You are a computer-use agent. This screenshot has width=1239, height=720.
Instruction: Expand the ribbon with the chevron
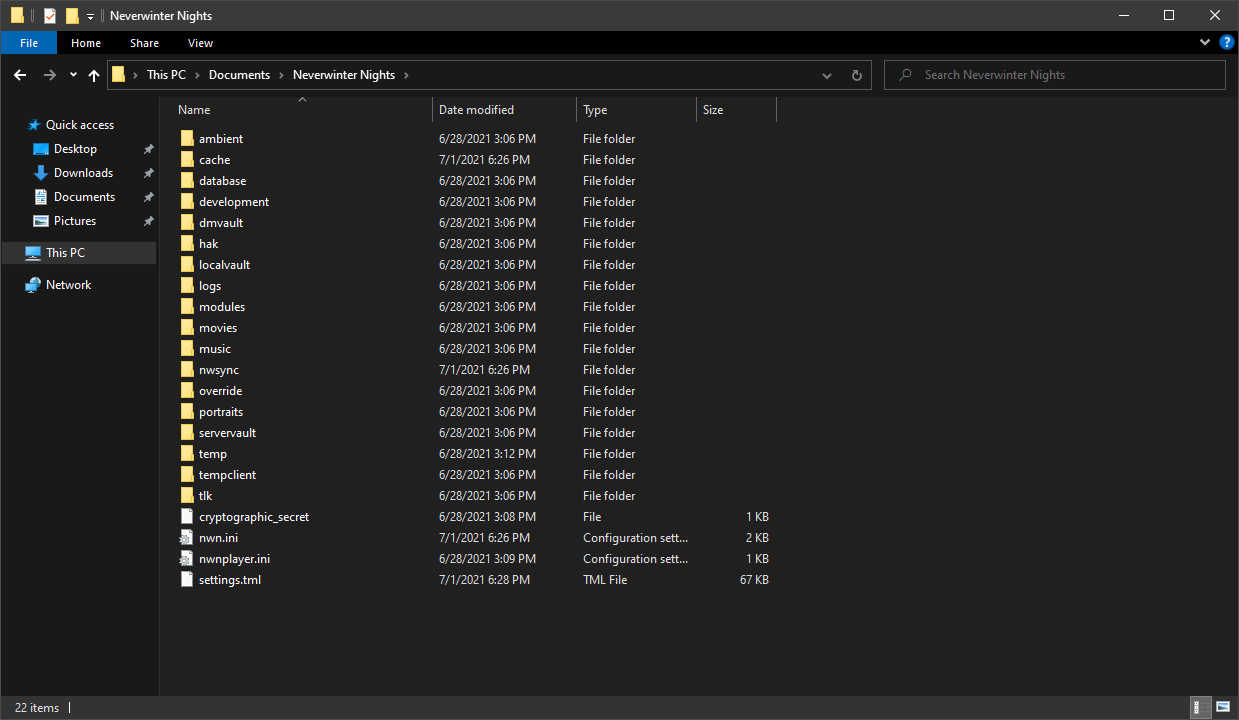[1205, 43]
